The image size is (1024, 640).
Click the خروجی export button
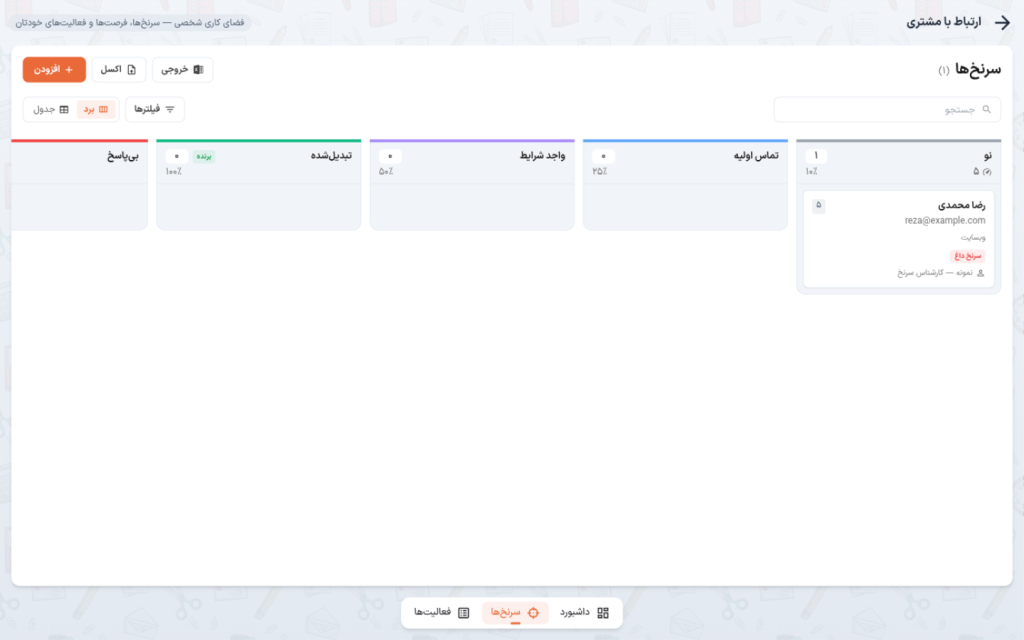182,70
